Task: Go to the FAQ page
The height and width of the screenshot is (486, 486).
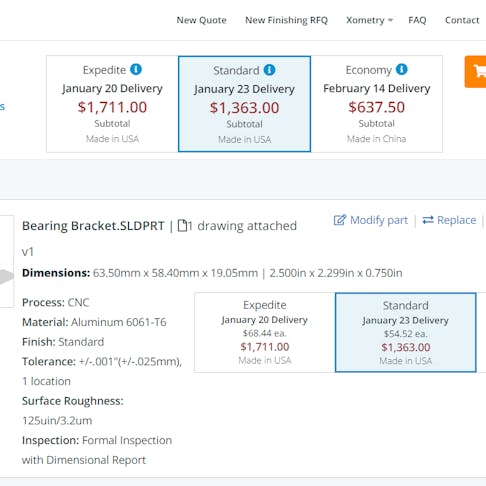Action: [417, 20]
